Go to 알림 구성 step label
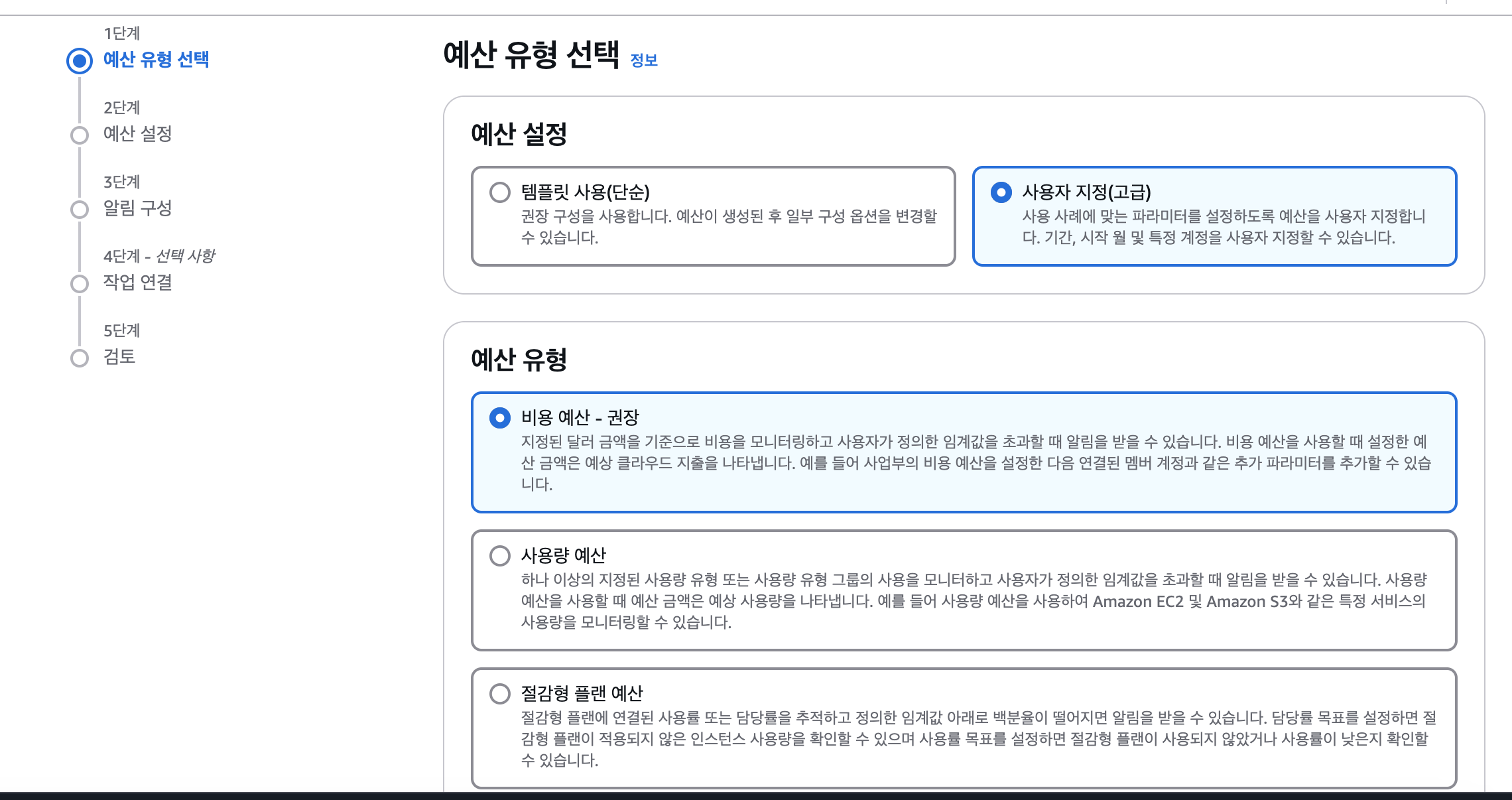The image size is (1512, 800). [x=138, y=208]
